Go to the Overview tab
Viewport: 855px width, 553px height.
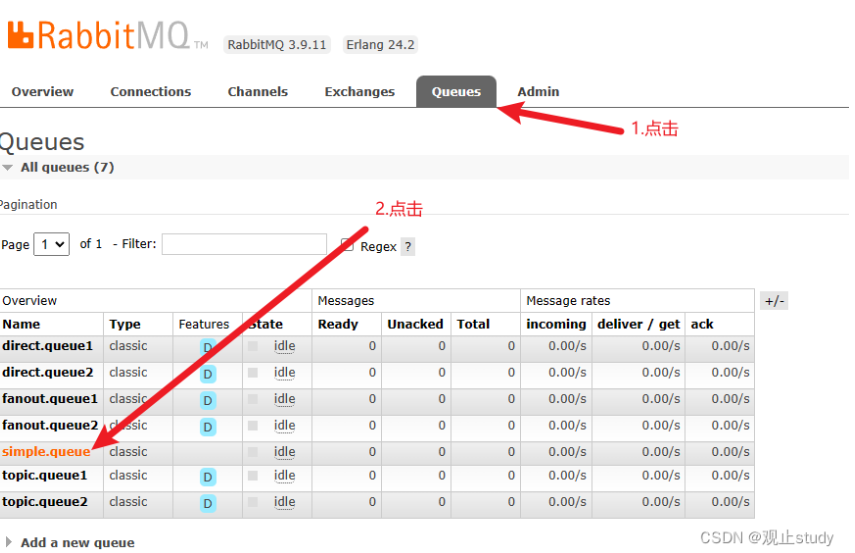(43, 92)
